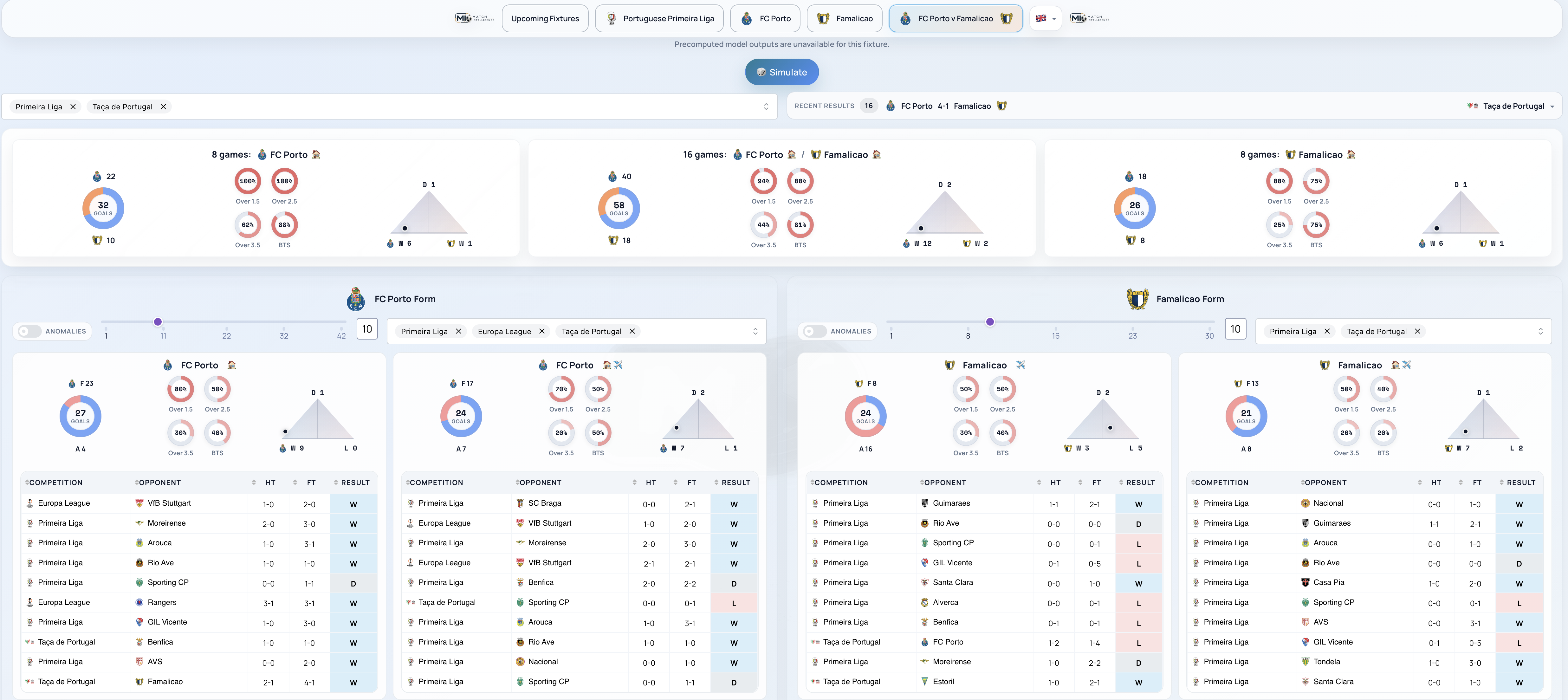The image size is (1568, 700).
Task: Adjust the Famalicao form games slider handle
Action: point(990,322)
